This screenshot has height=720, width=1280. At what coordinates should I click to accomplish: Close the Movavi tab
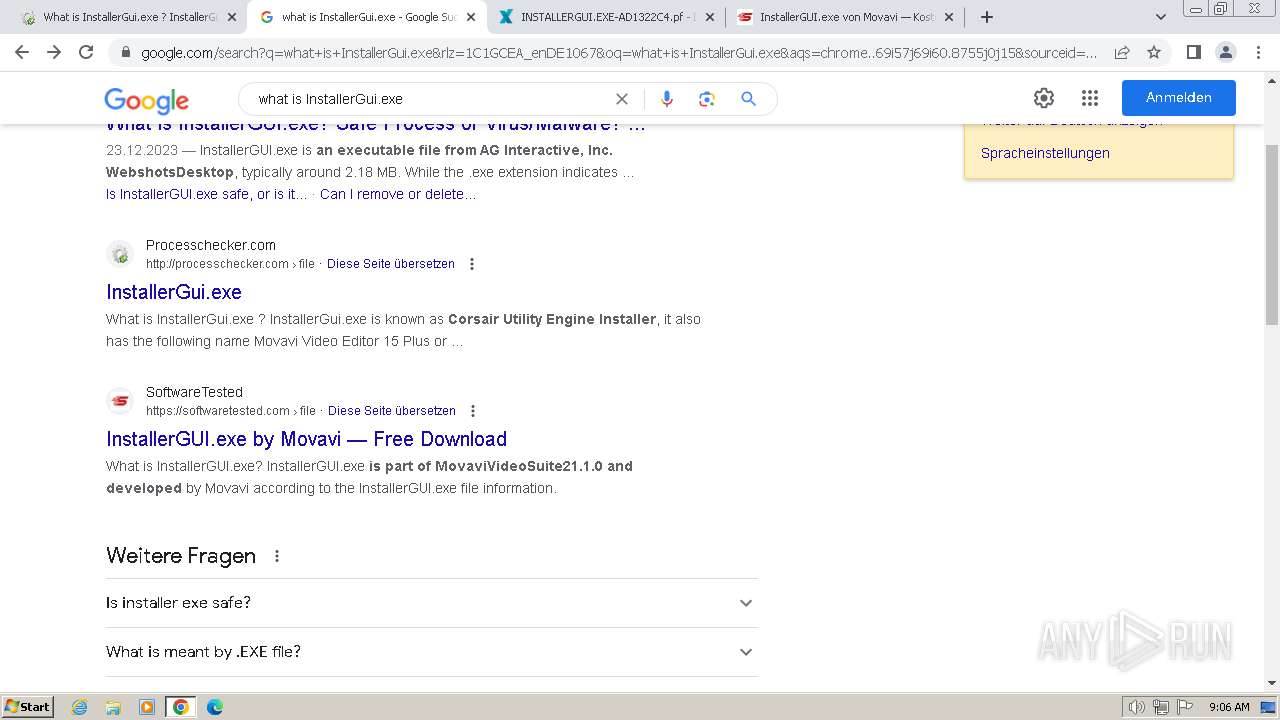[949, 17]
